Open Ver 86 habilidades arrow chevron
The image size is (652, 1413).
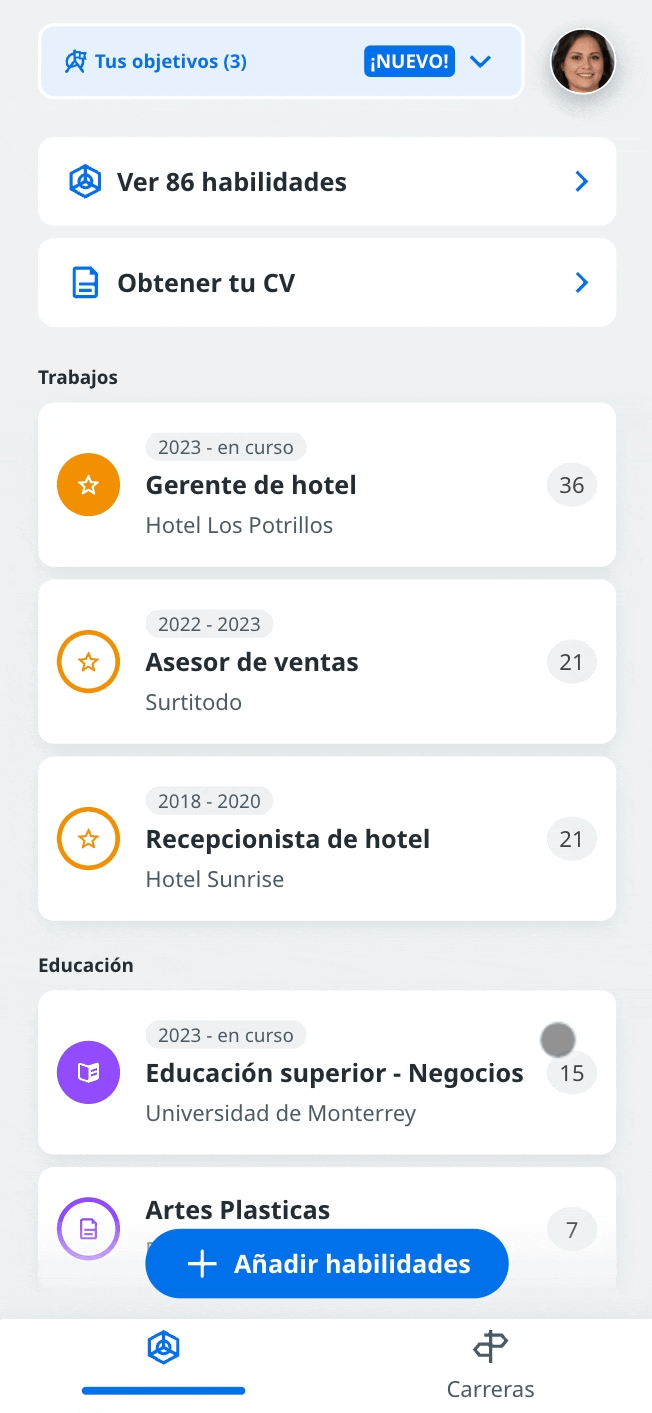[581, 182]
